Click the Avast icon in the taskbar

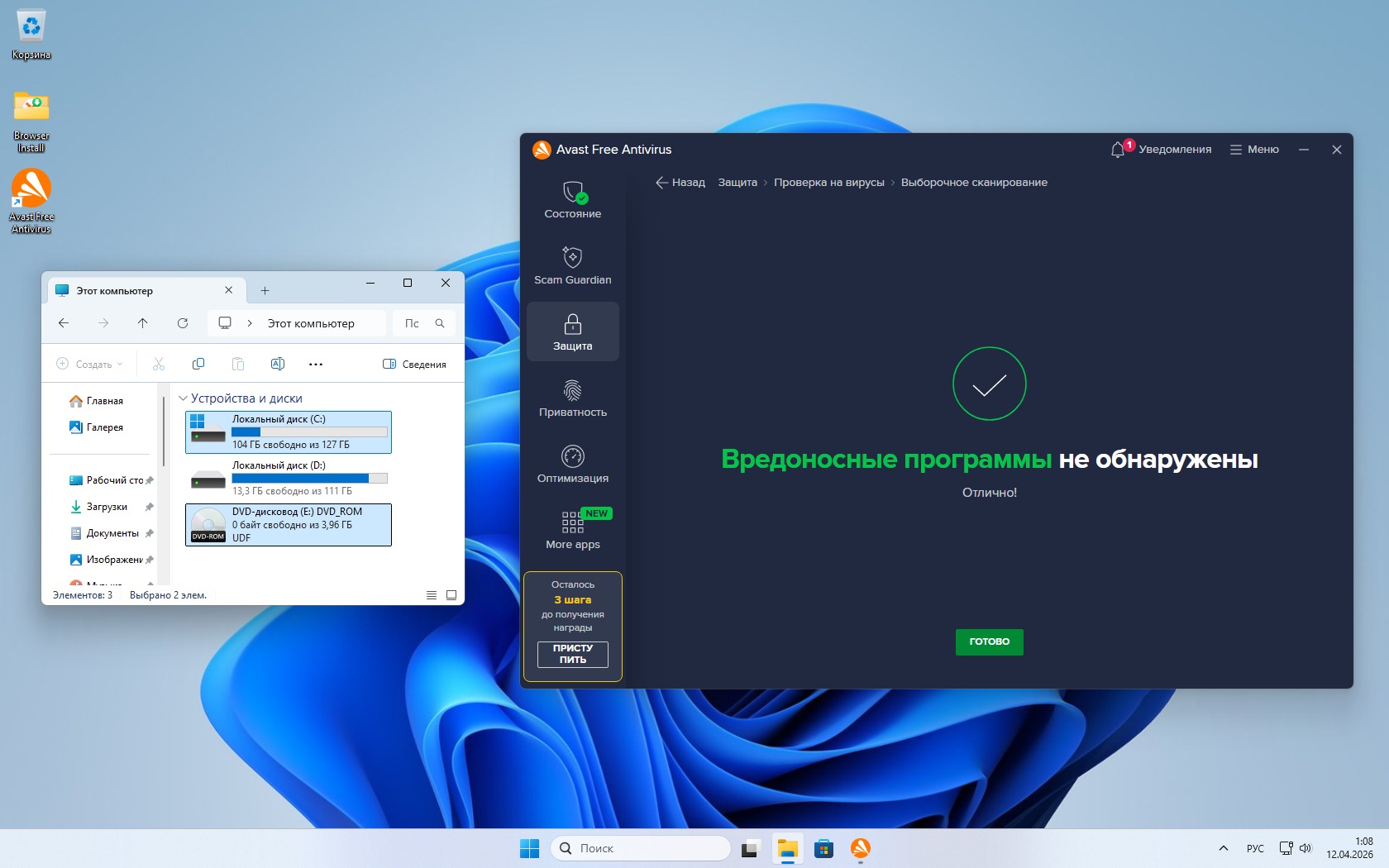coord(860,848)
